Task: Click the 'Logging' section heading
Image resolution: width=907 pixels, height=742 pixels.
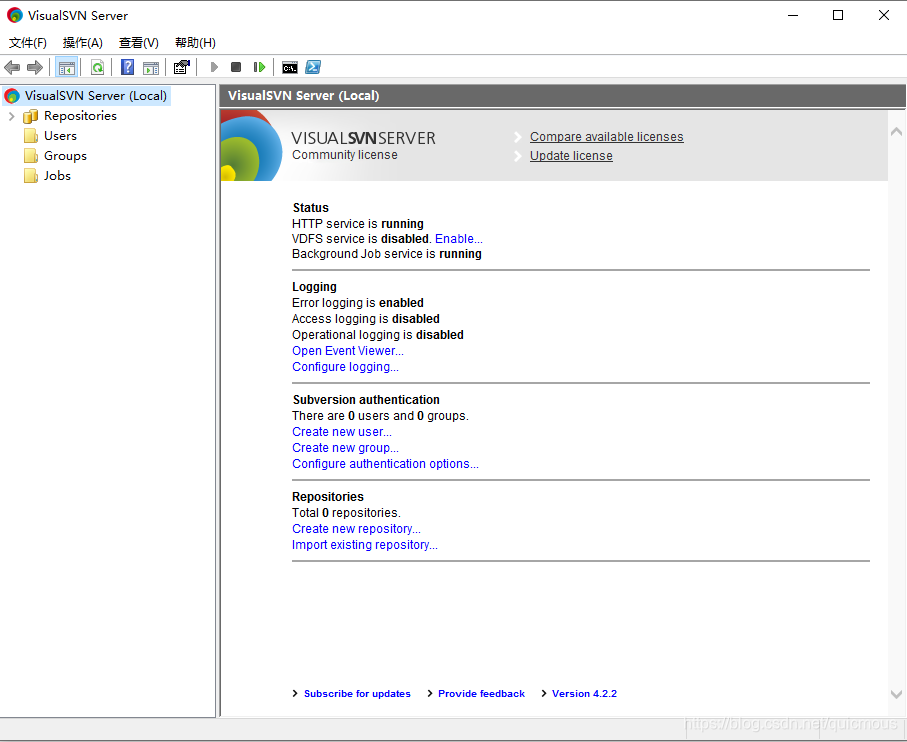Action: tap(314, 287)
